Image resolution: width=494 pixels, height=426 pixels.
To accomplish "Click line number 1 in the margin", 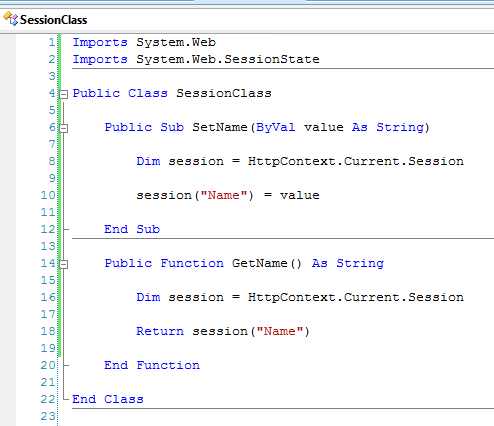I will pos(52,42).
